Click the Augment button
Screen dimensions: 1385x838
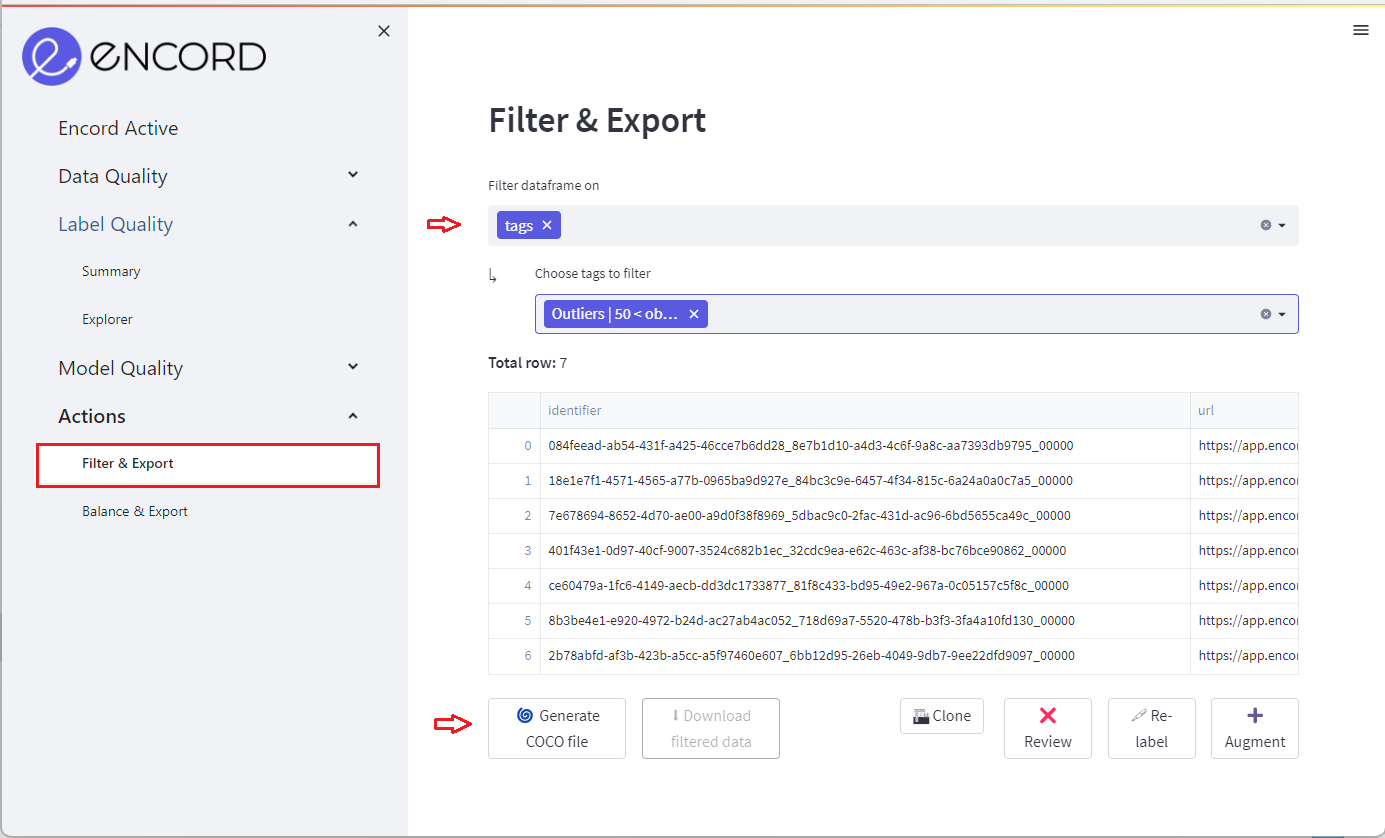point(1255,728)
